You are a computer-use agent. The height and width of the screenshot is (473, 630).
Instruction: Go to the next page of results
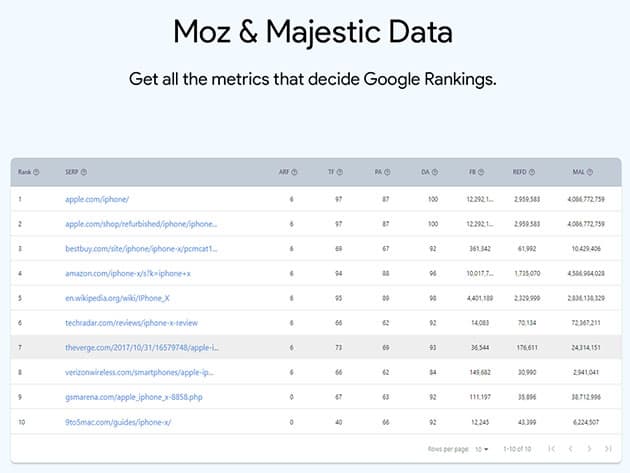587,449
